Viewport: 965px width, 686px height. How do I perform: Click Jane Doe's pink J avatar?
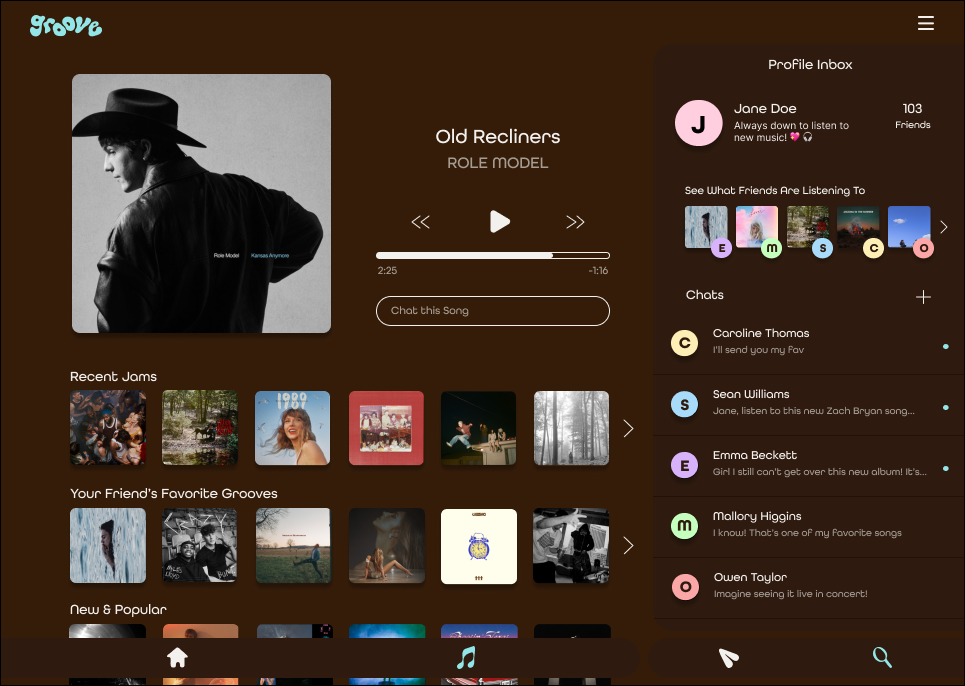699,123
